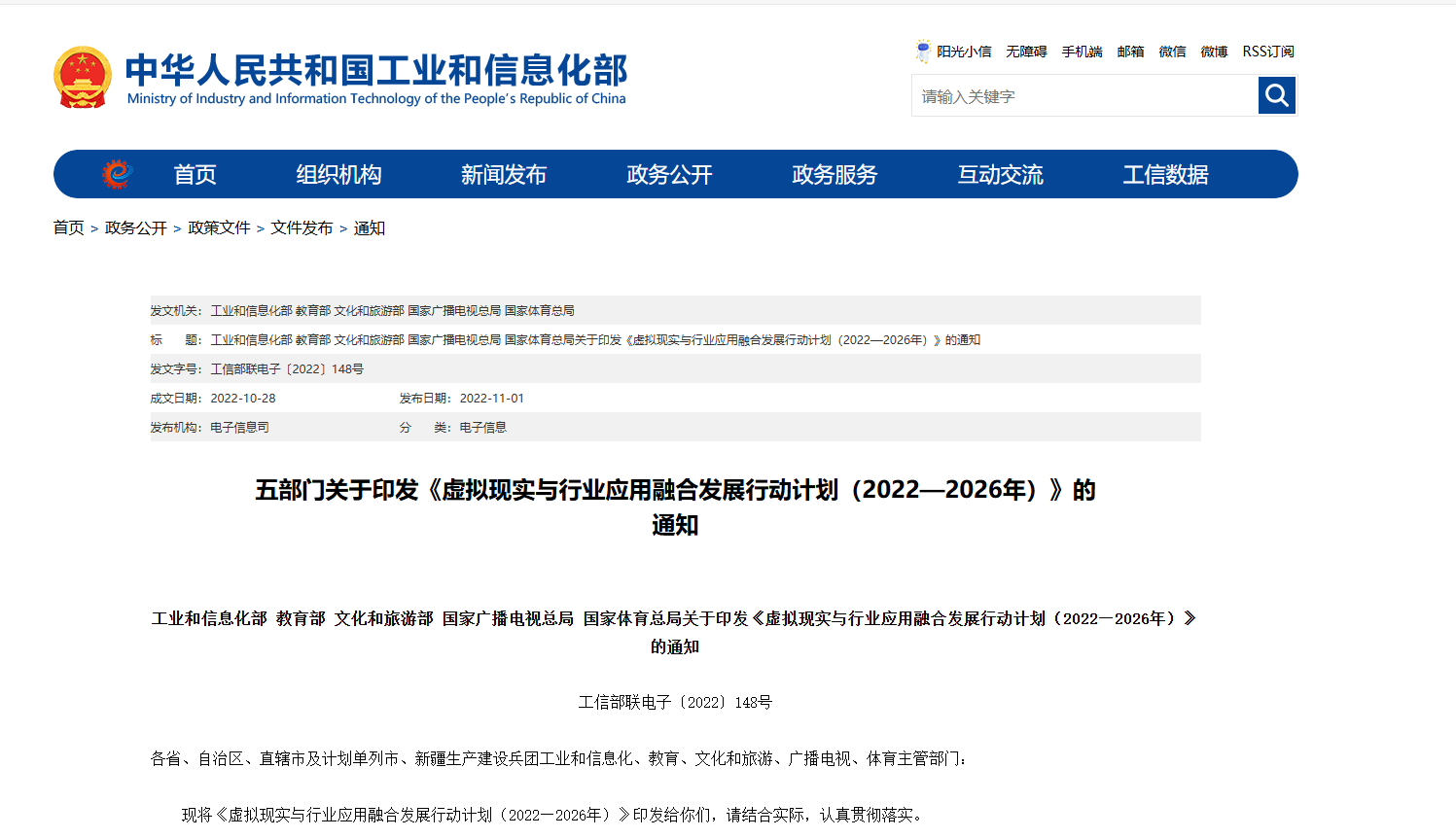
Task: Go to 新闻发布 section
Action: pyautogui.click(x=504, y=175)
